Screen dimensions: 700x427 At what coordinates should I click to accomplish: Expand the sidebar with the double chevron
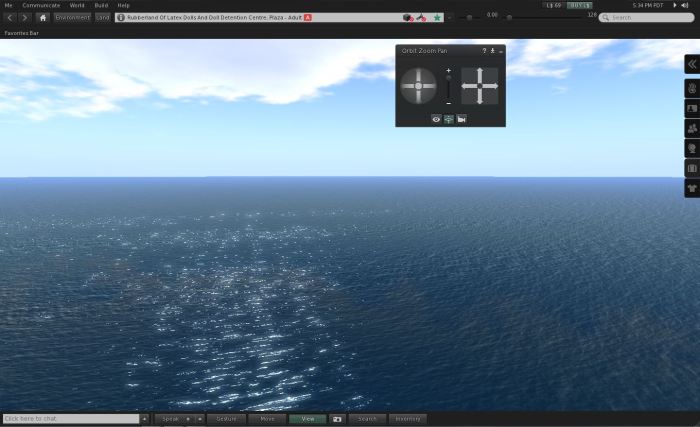[691, 64]
